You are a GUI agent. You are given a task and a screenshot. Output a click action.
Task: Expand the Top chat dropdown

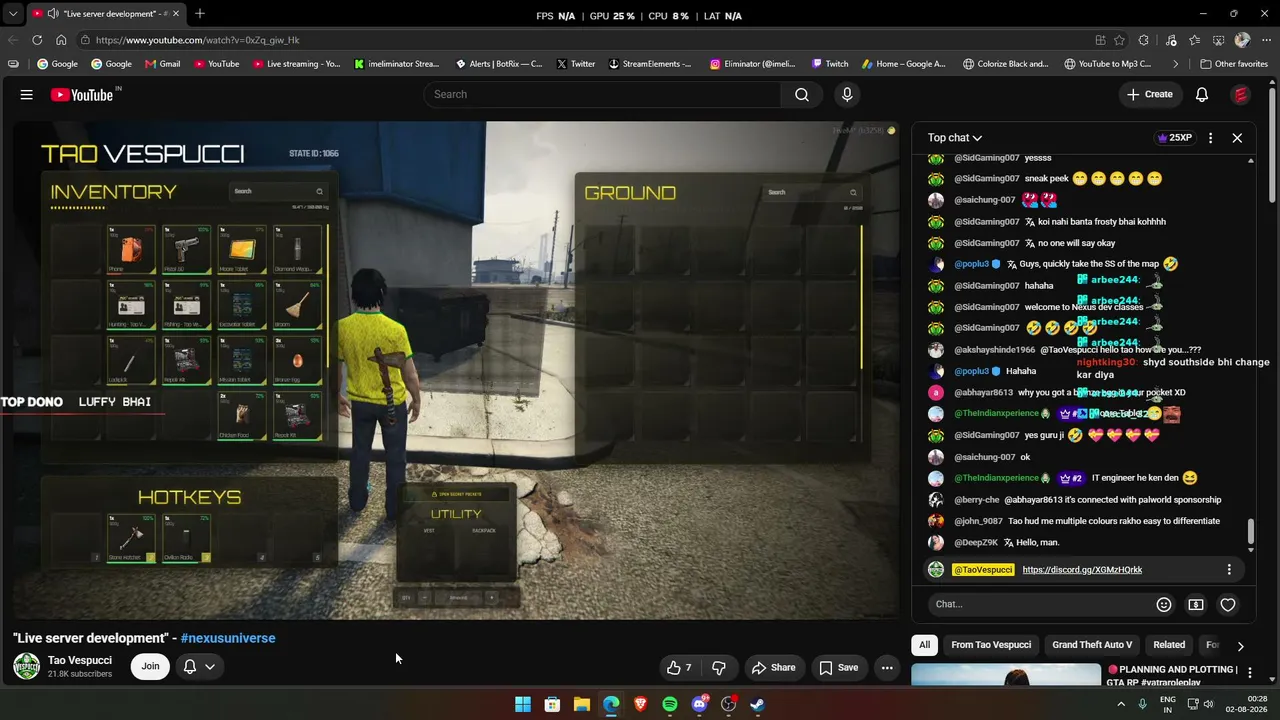pyautogui.click(x=954, y=138)
